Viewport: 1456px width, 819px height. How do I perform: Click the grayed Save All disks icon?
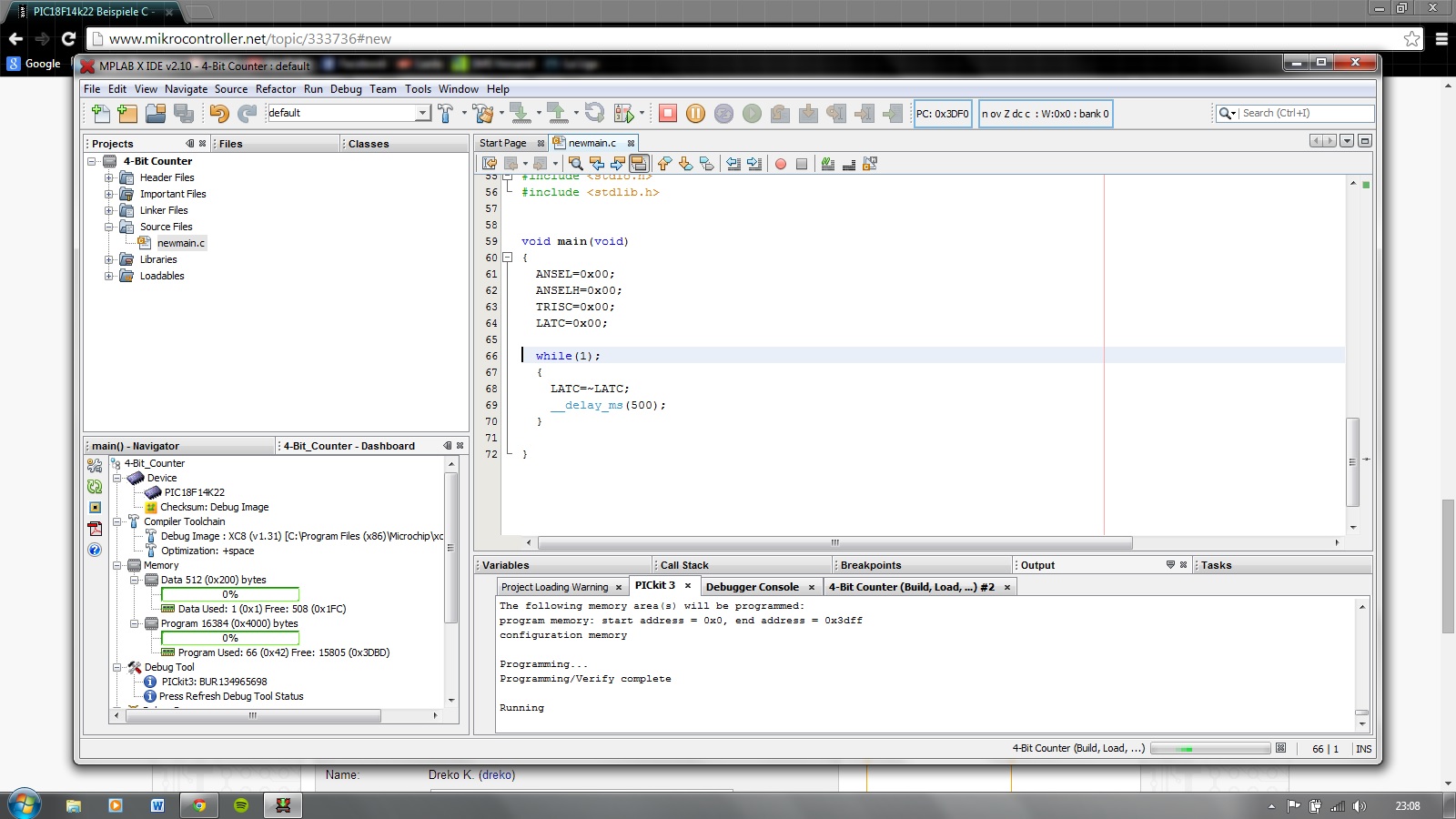click(x=184, y=113)
